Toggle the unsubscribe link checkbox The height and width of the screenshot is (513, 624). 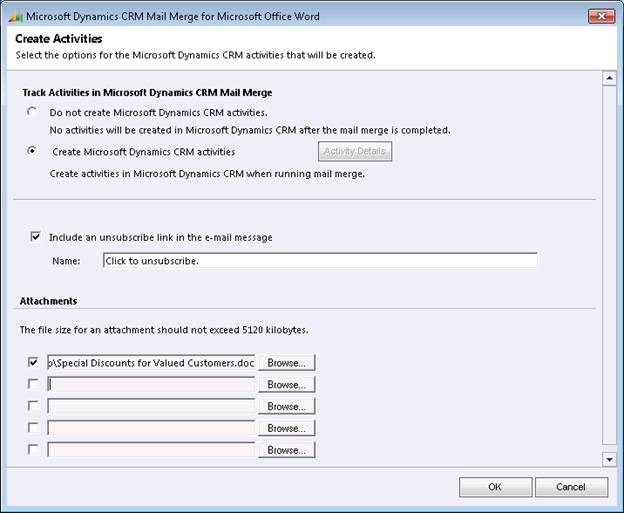pyautogui.click(x=35, y=237)
